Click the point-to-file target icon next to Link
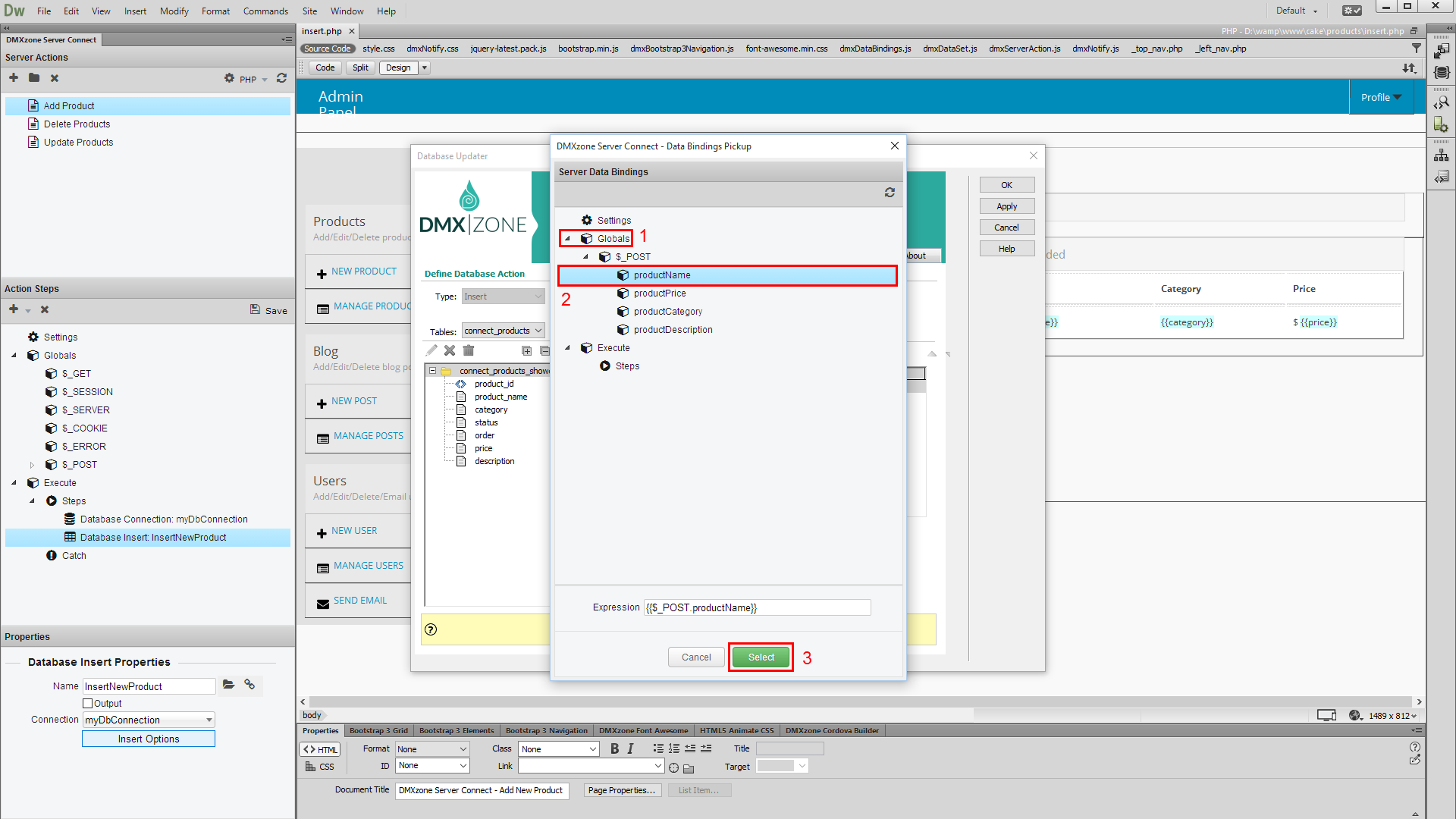 pos(673,767)
